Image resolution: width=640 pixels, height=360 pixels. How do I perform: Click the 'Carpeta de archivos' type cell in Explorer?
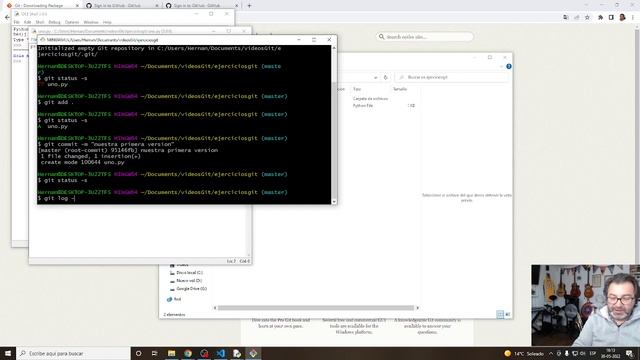370,99
